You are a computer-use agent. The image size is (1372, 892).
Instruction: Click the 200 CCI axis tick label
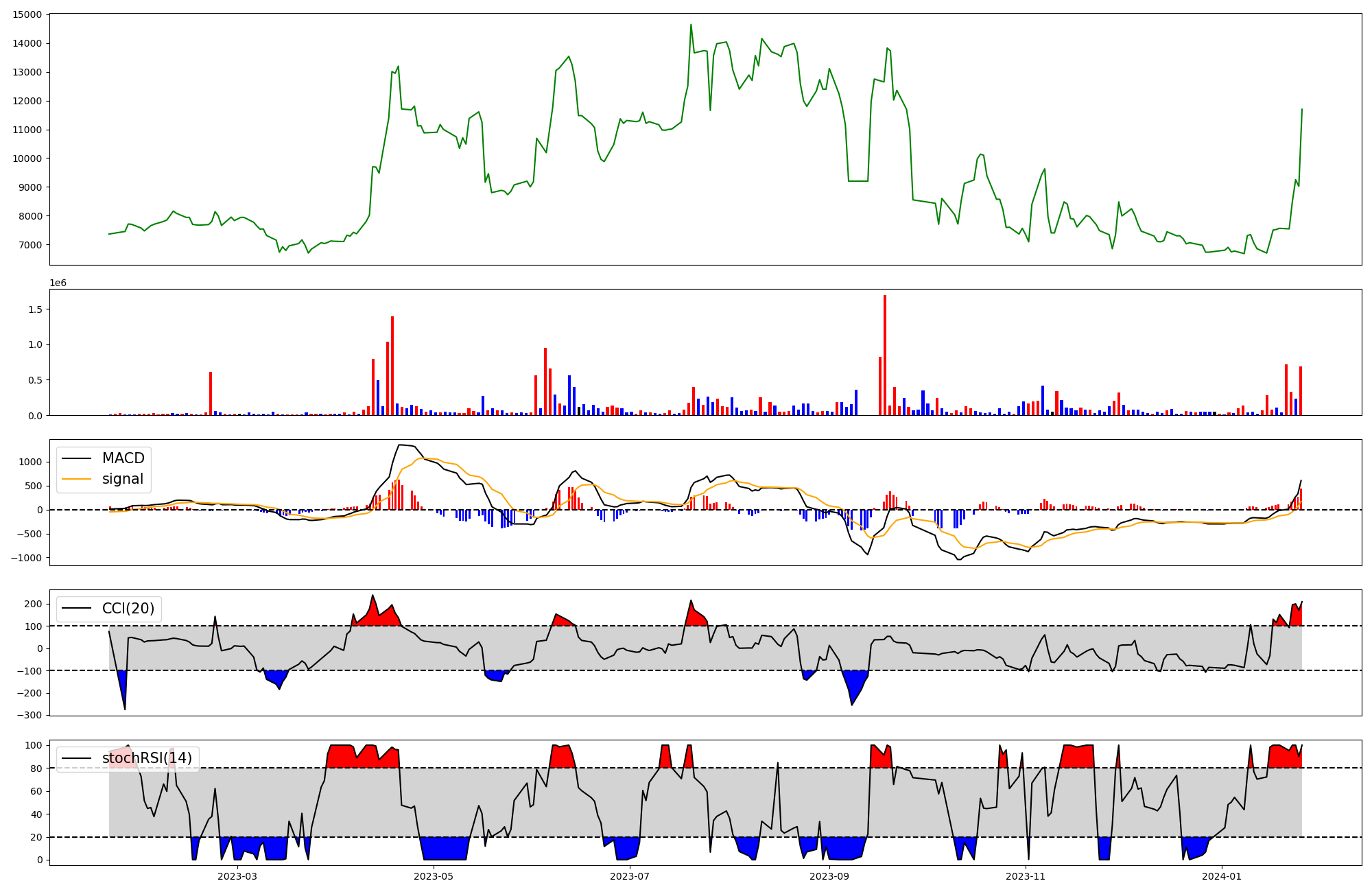(34, 604)
